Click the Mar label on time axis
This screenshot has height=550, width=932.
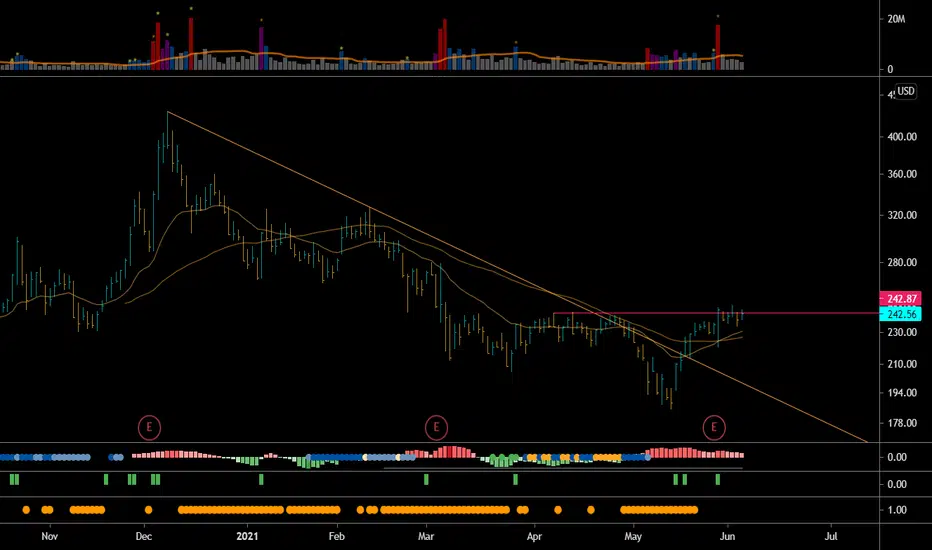(426, 536)
